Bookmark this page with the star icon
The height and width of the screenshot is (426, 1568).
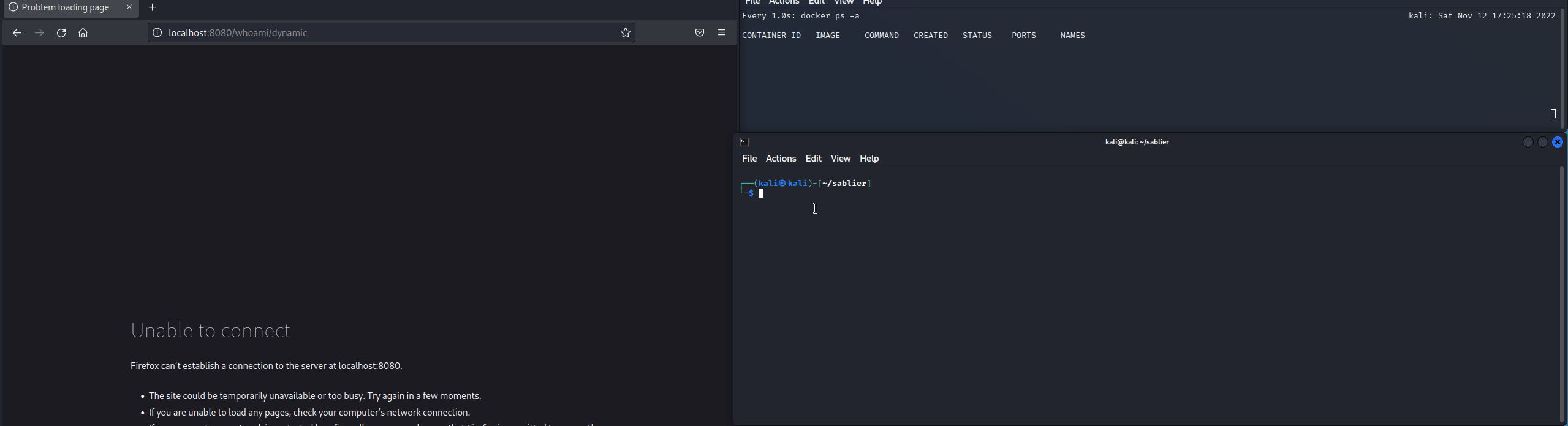(626, 33)
